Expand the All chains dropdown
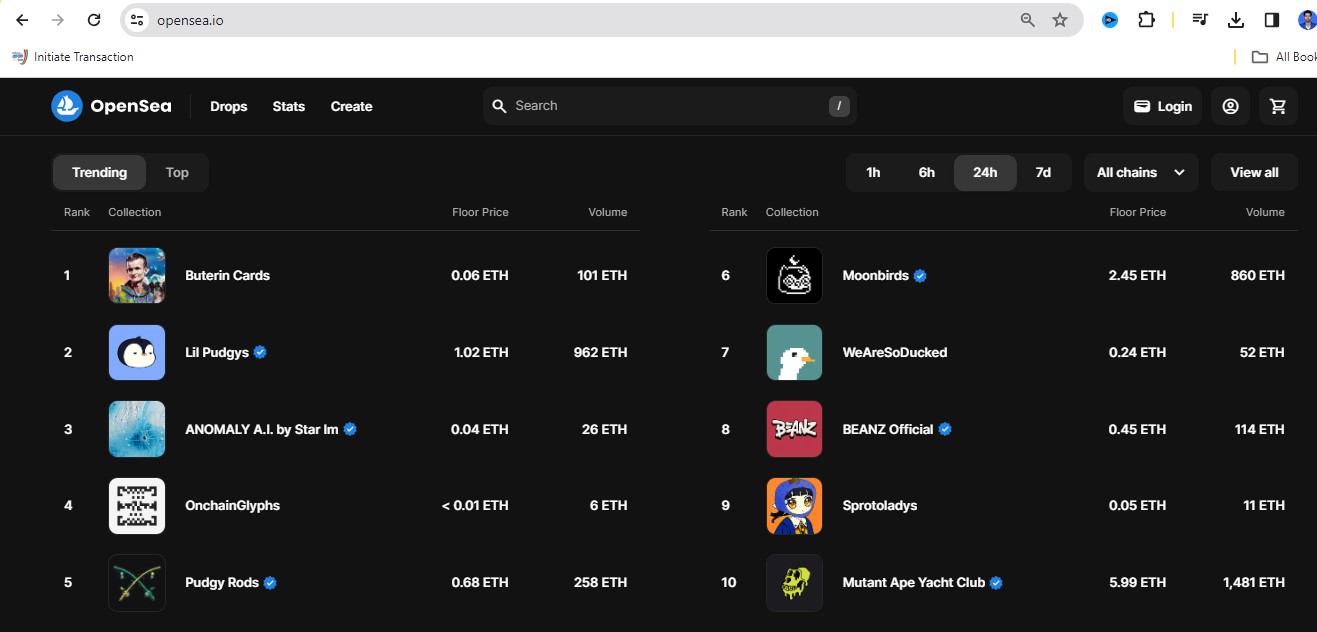Screen dimensions: 1317x632 pyautogui.click(x=1141, y=172)
